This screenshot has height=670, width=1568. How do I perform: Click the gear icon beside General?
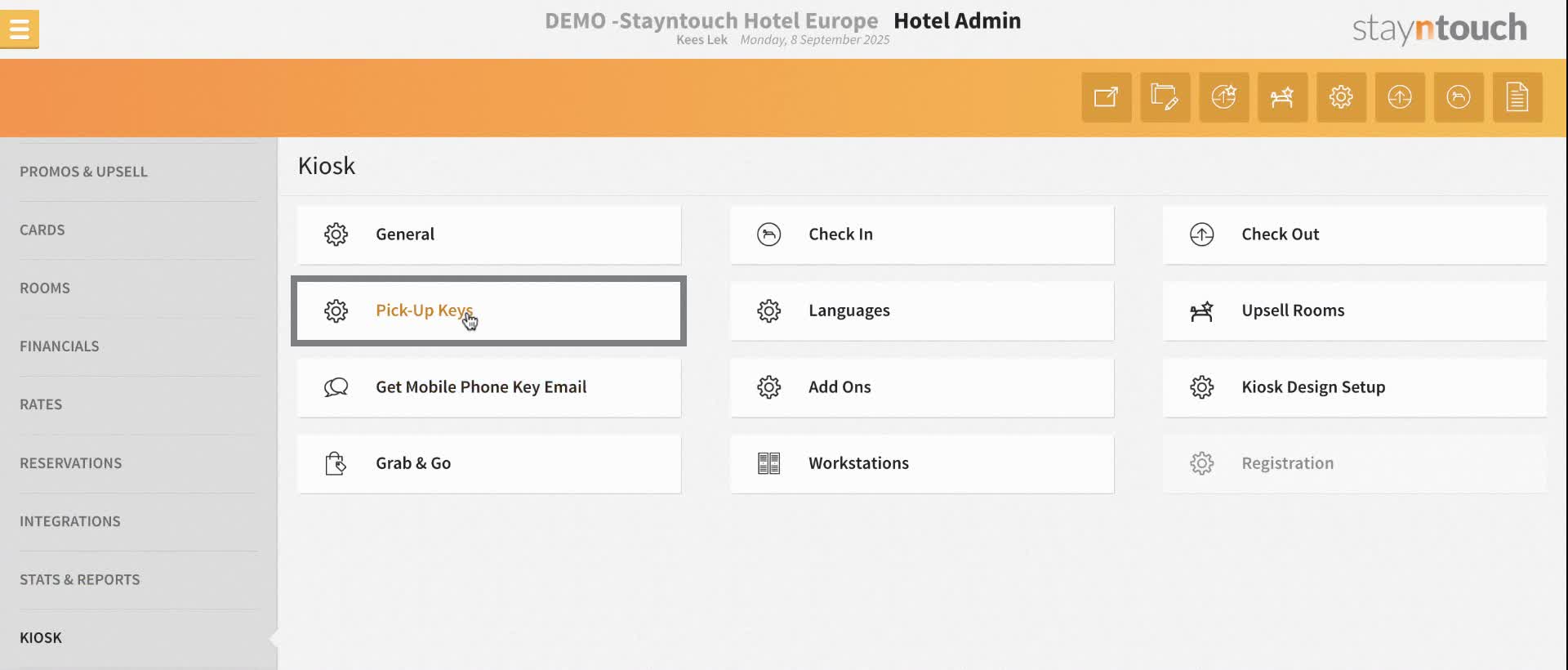point(336,234)
